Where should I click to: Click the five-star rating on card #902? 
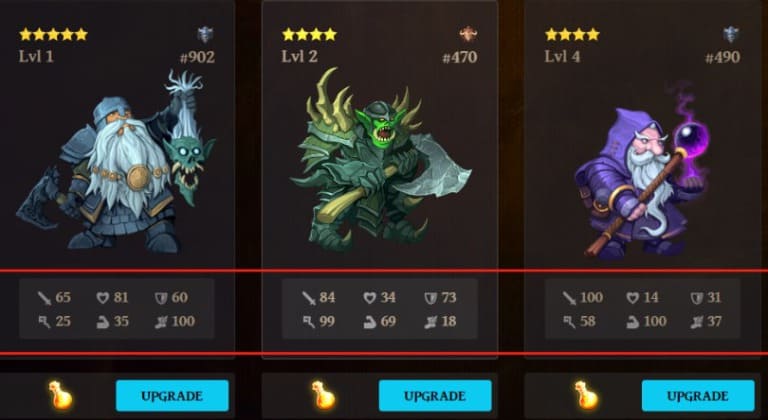53,34
